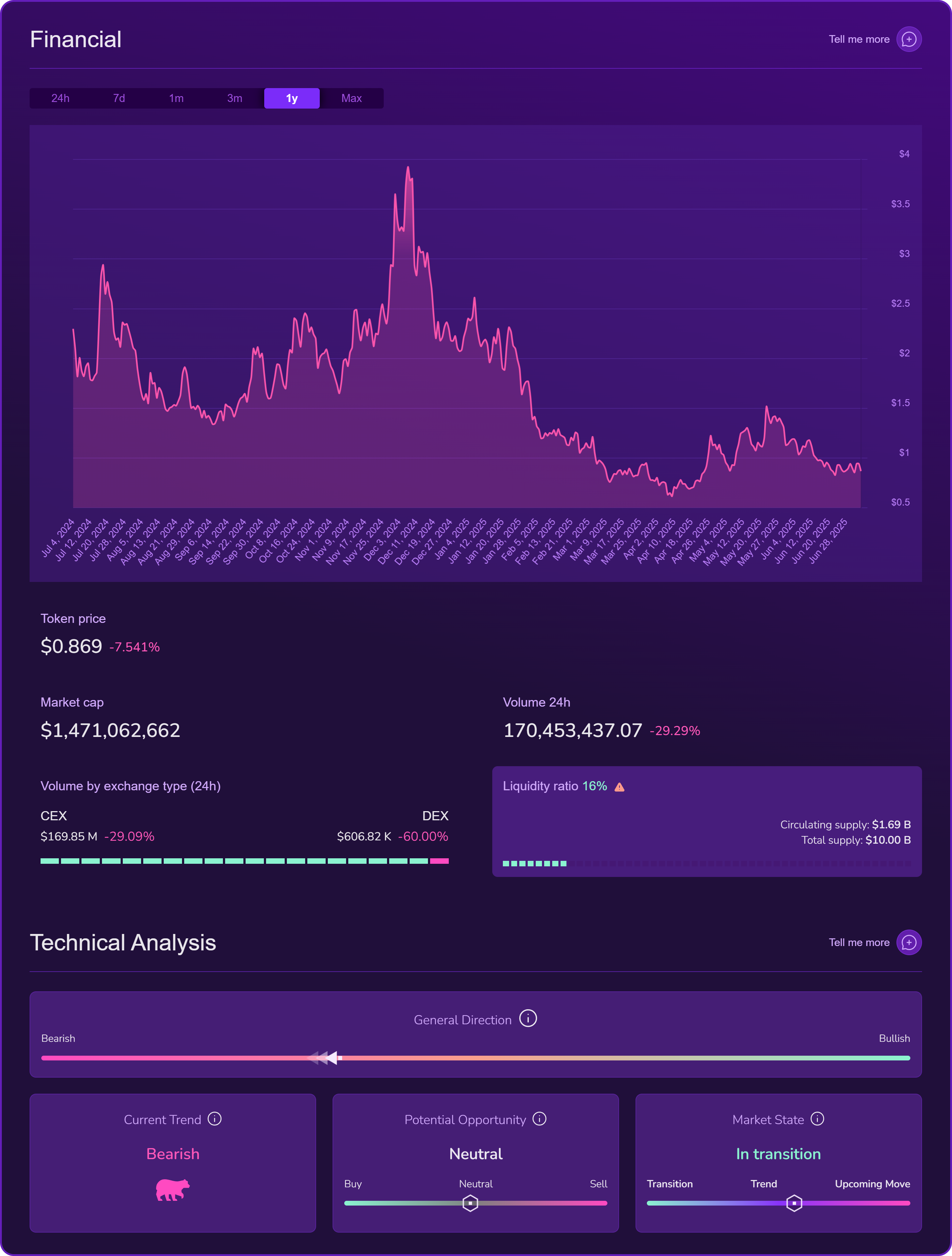This screenshot has height=1256, width=952.
Task: Click the Jun 28, 2025 date axis label
Action: pos(828,541)
